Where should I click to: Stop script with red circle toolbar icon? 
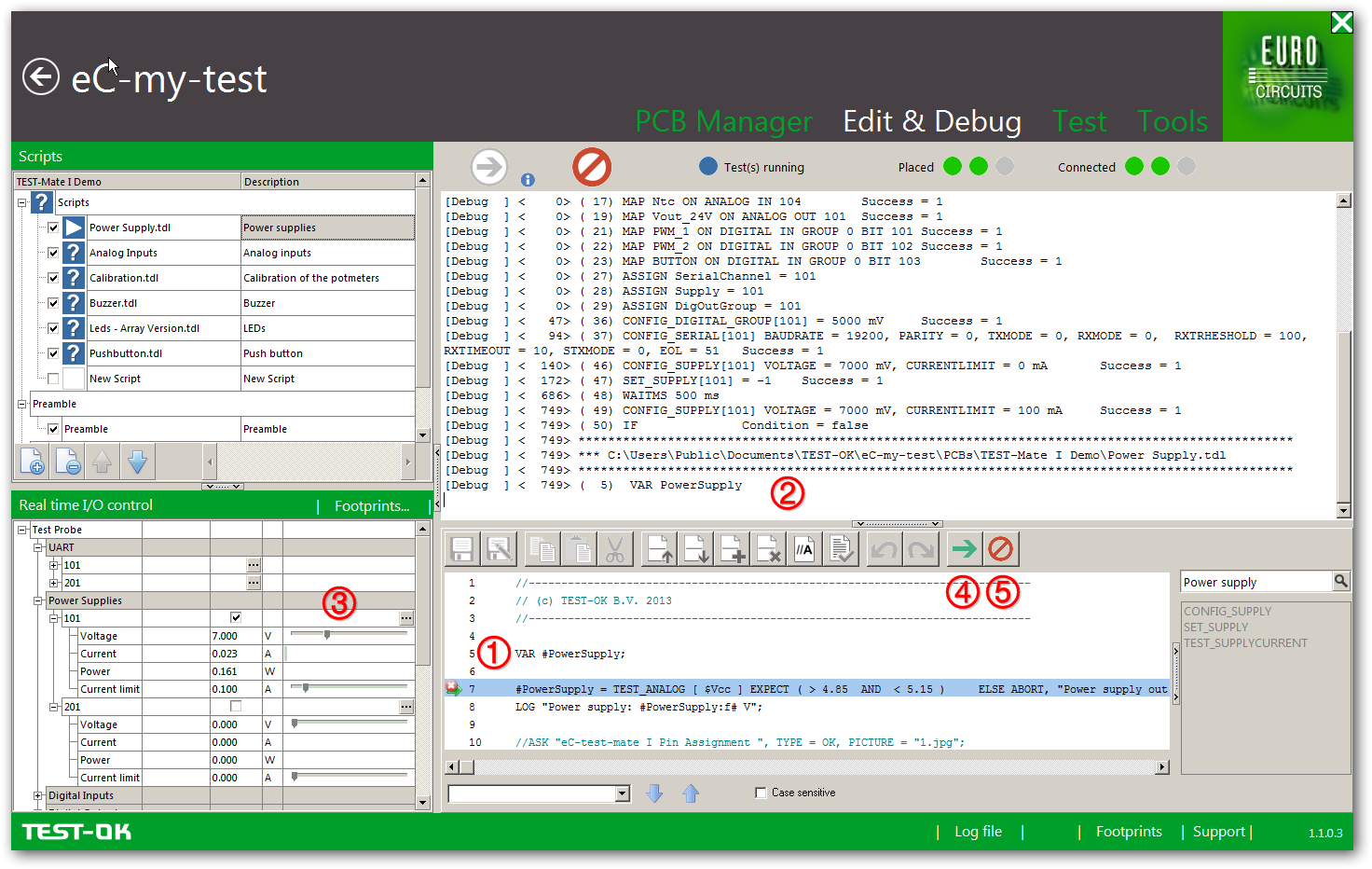[x=1001, y=549]
